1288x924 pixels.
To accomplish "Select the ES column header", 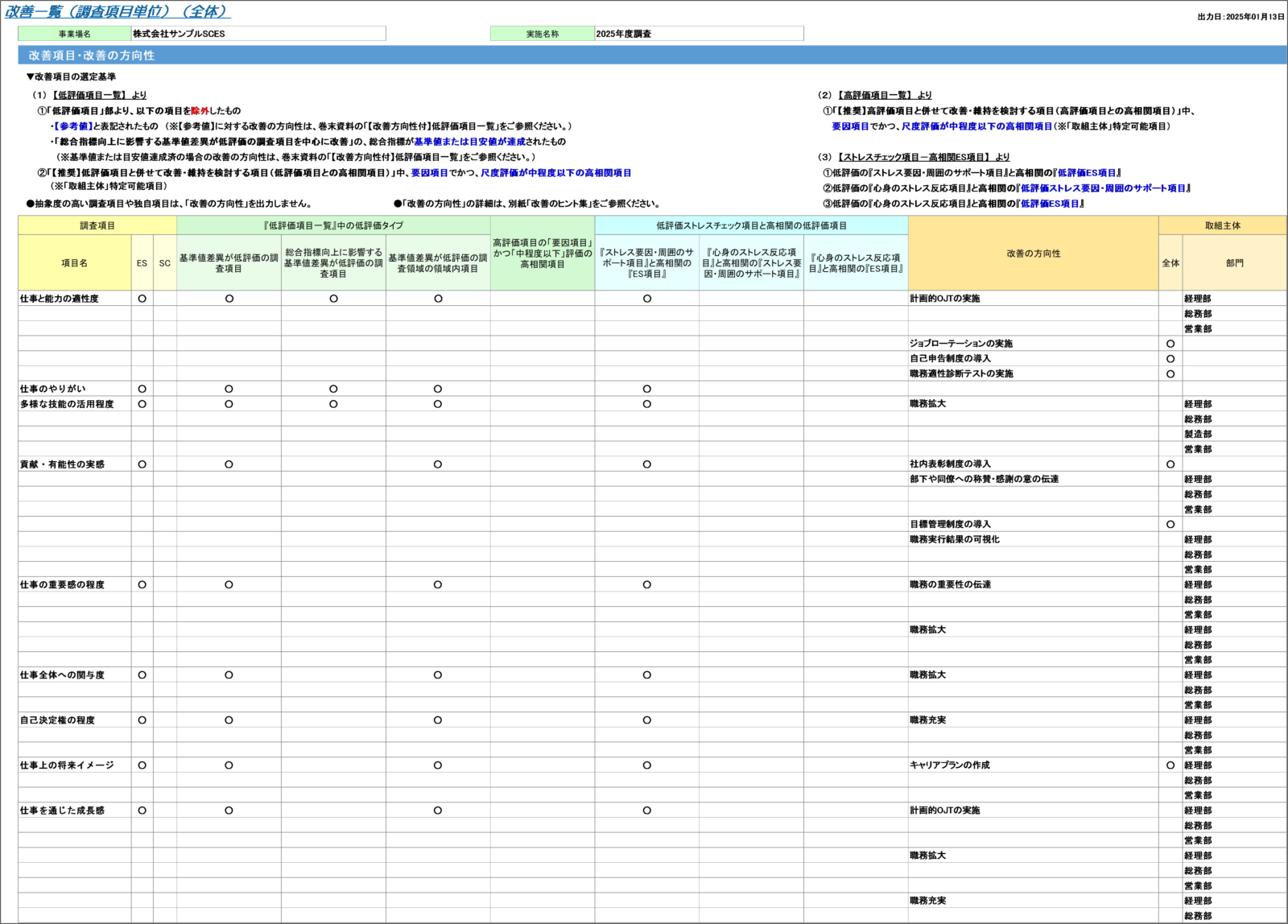I will 142,263.
